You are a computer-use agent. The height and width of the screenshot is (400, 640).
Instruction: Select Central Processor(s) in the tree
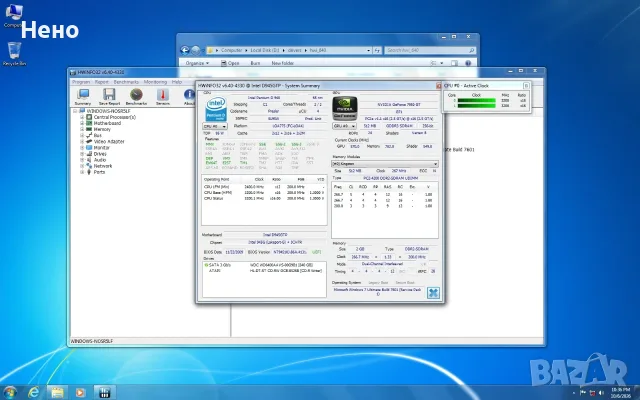click(x=115, y=117)
